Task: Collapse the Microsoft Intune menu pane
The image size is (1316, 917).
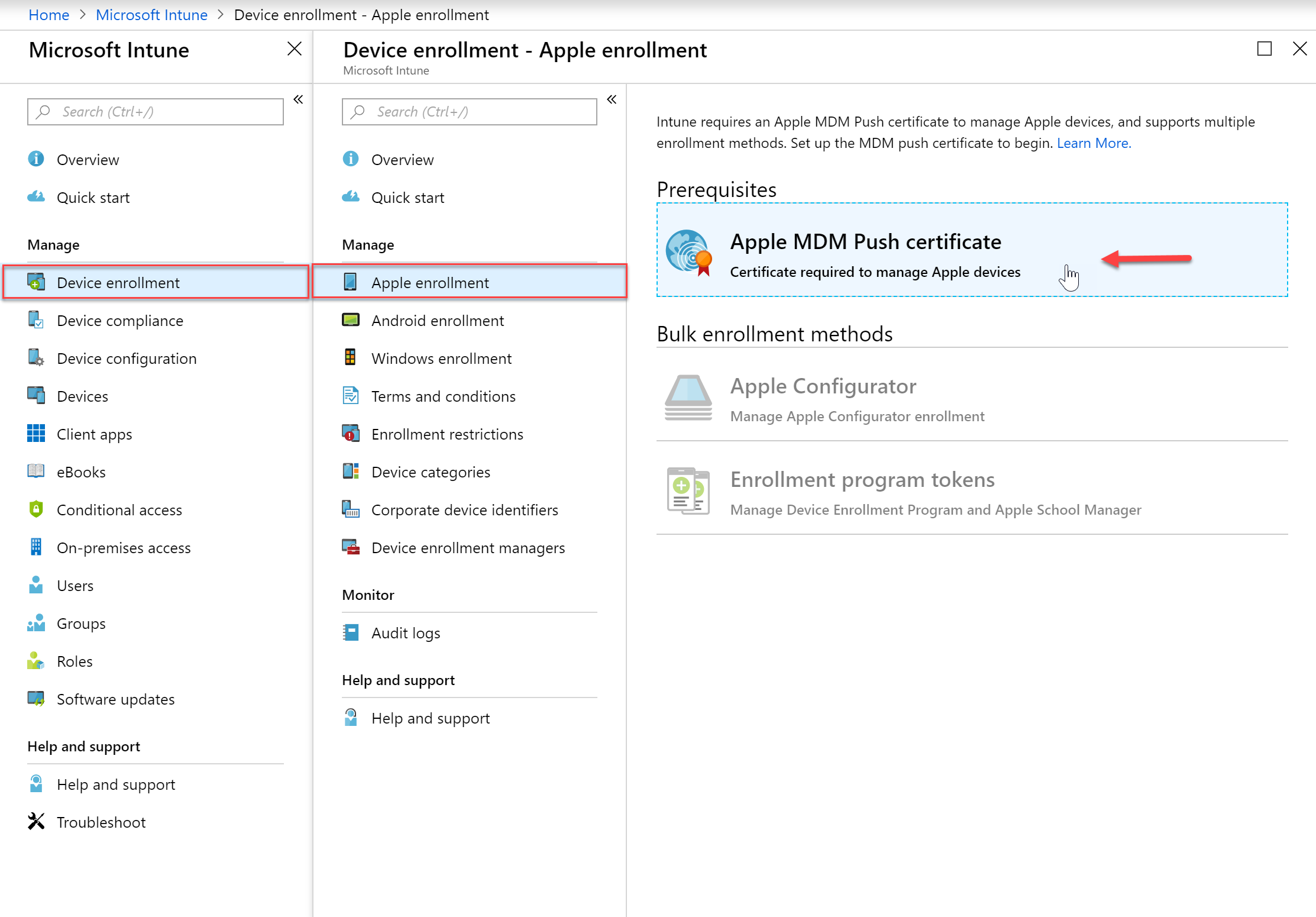Action: pos(299,99)
